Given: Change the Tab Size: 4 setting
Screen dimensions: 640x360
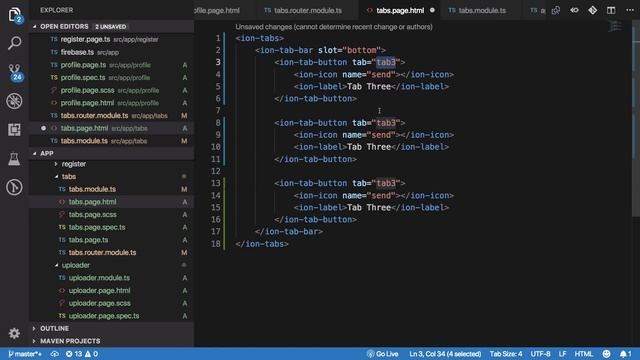Looking at the screenshot, I should [x=506, y=354].
